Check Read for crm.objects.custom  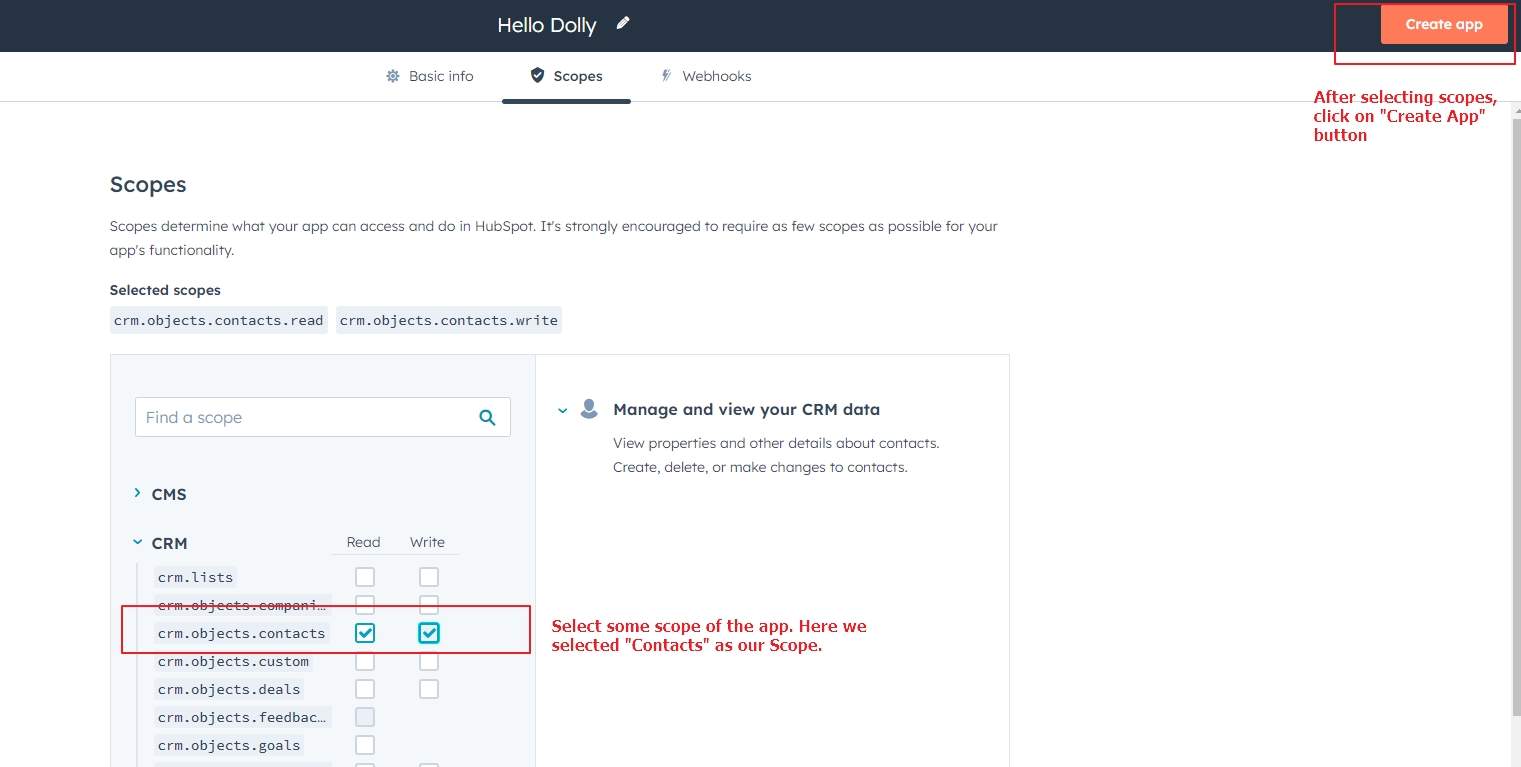click(x=365, y=661)
